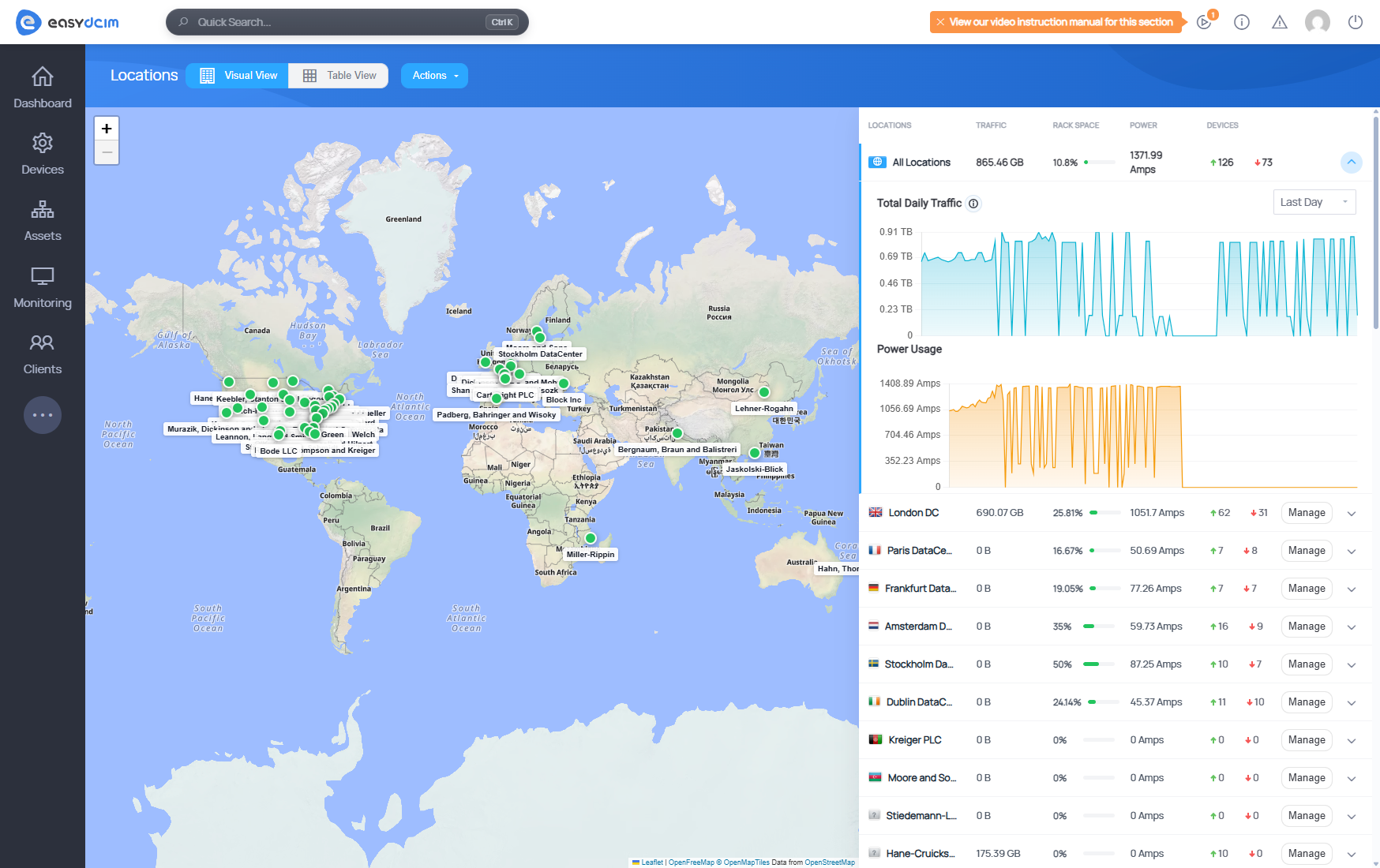Open the alerts warning triangle icon
This screenshot has height=868, width=1380.
tap(1280, 22)
